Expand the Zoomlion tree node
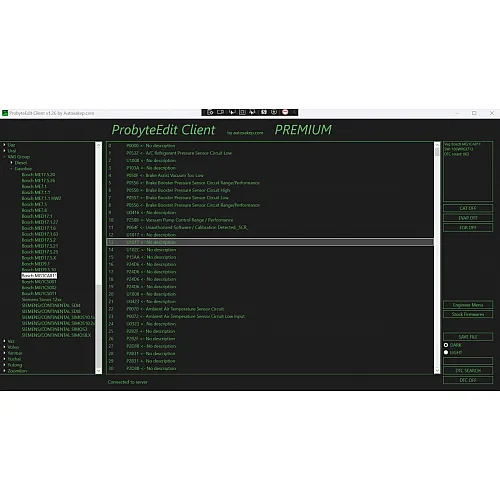Image resolution: width=500 pixels, height=500 pixels. point(5,371)
